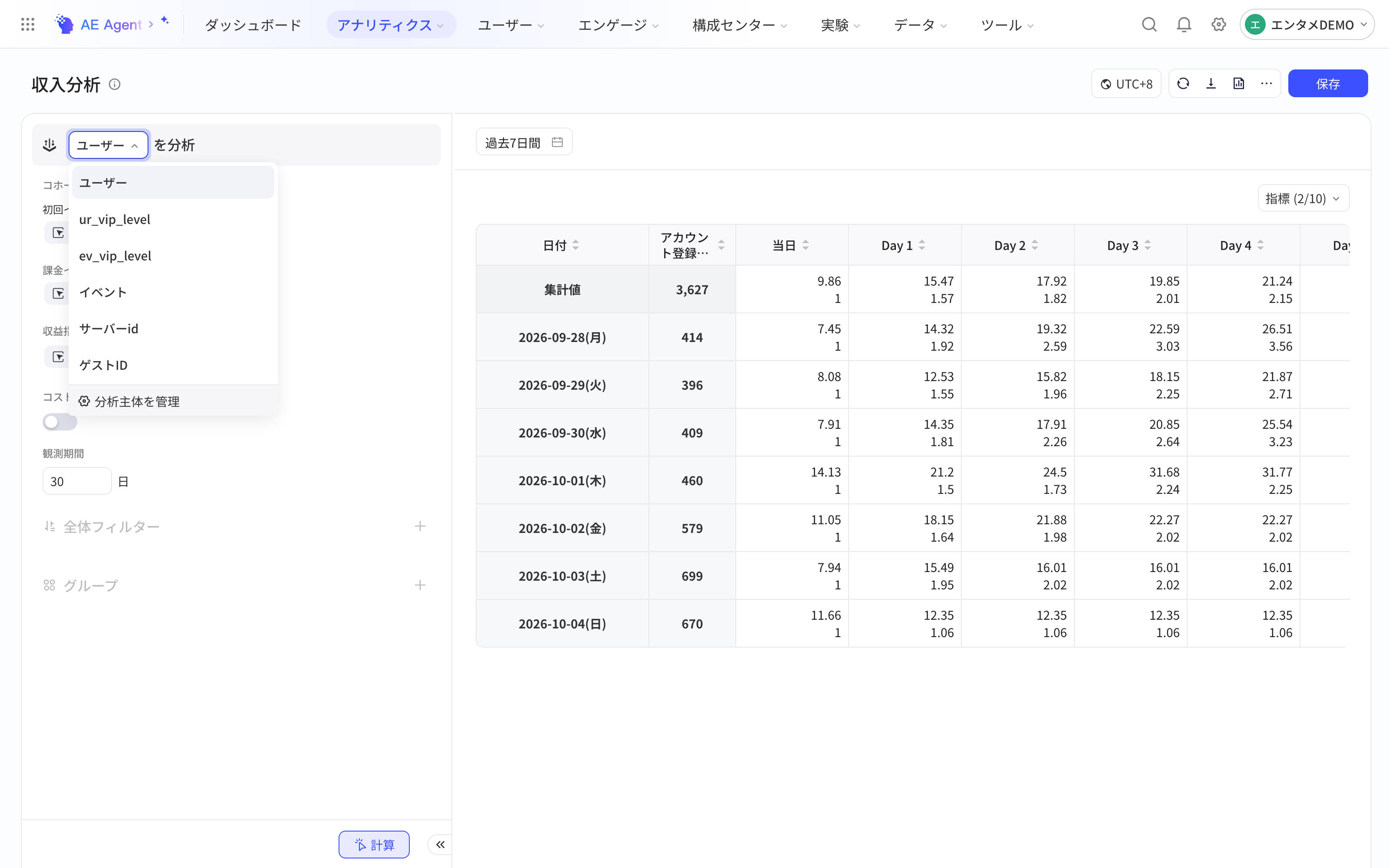Click the 計算 button
Image resolution: width=1389 pixels, height=868 pixels.
(x=374, y=845)
